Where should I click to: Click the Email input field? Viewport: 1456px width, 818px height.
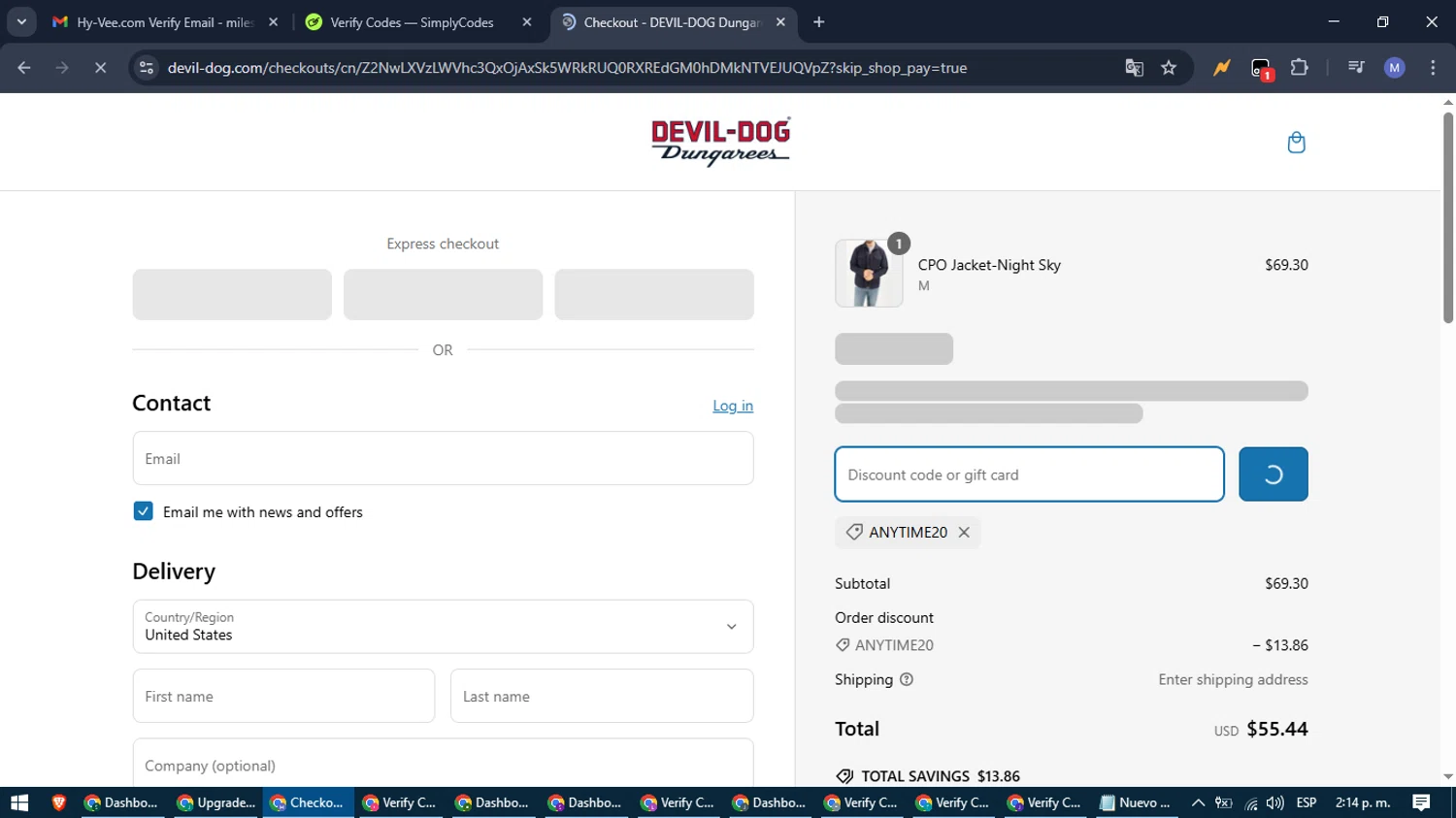coord(443,458)
